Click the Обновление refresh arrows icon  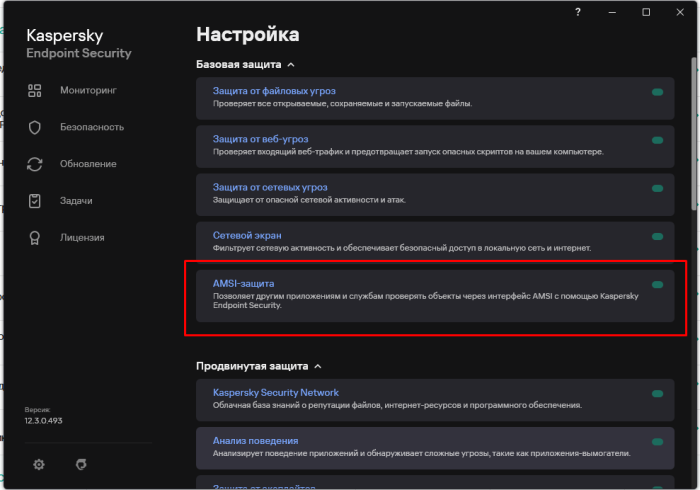[x=35, y=164]
